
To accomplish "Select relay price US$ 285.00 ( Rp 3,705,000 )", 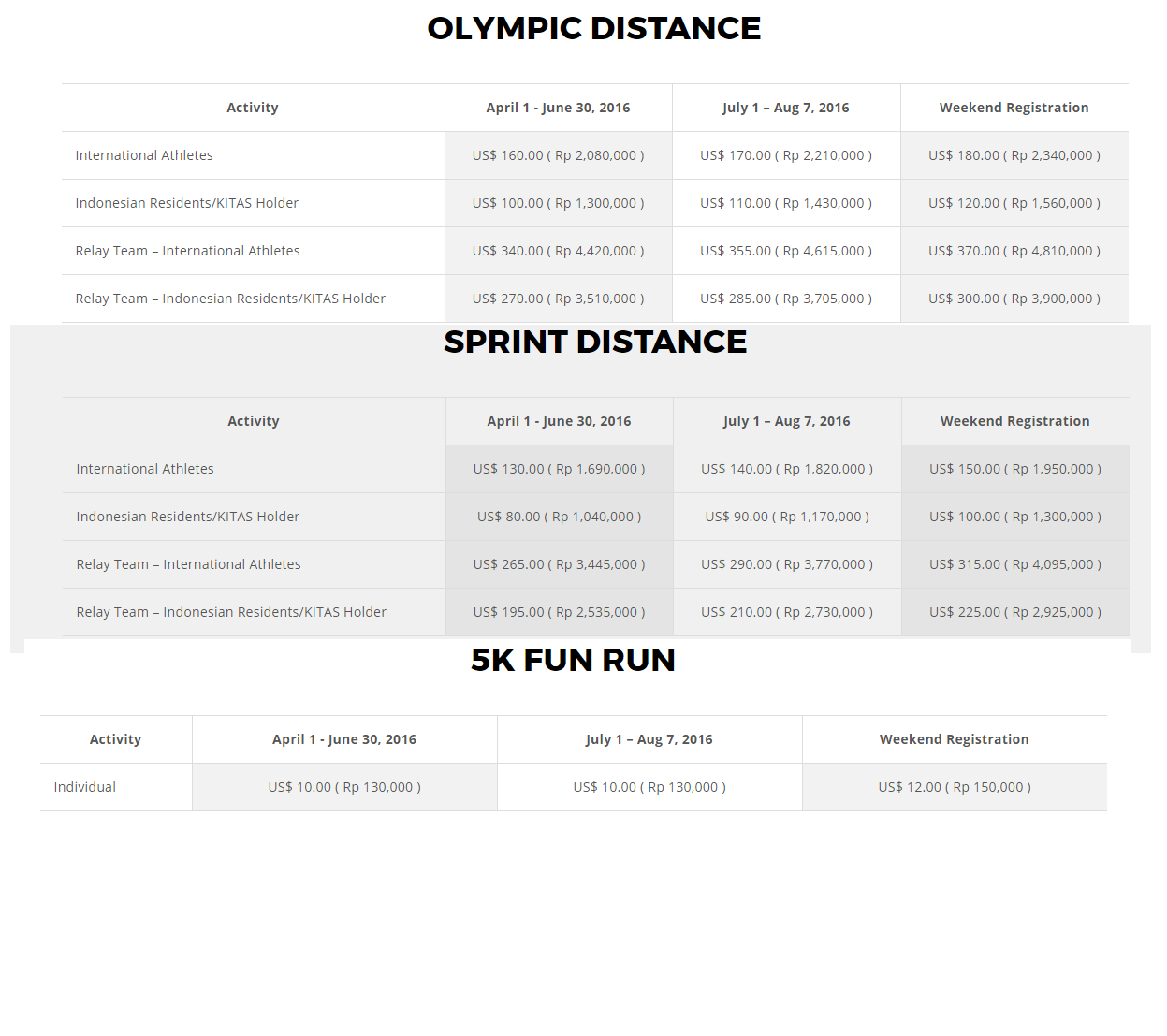I will click(x=786, y=299).
